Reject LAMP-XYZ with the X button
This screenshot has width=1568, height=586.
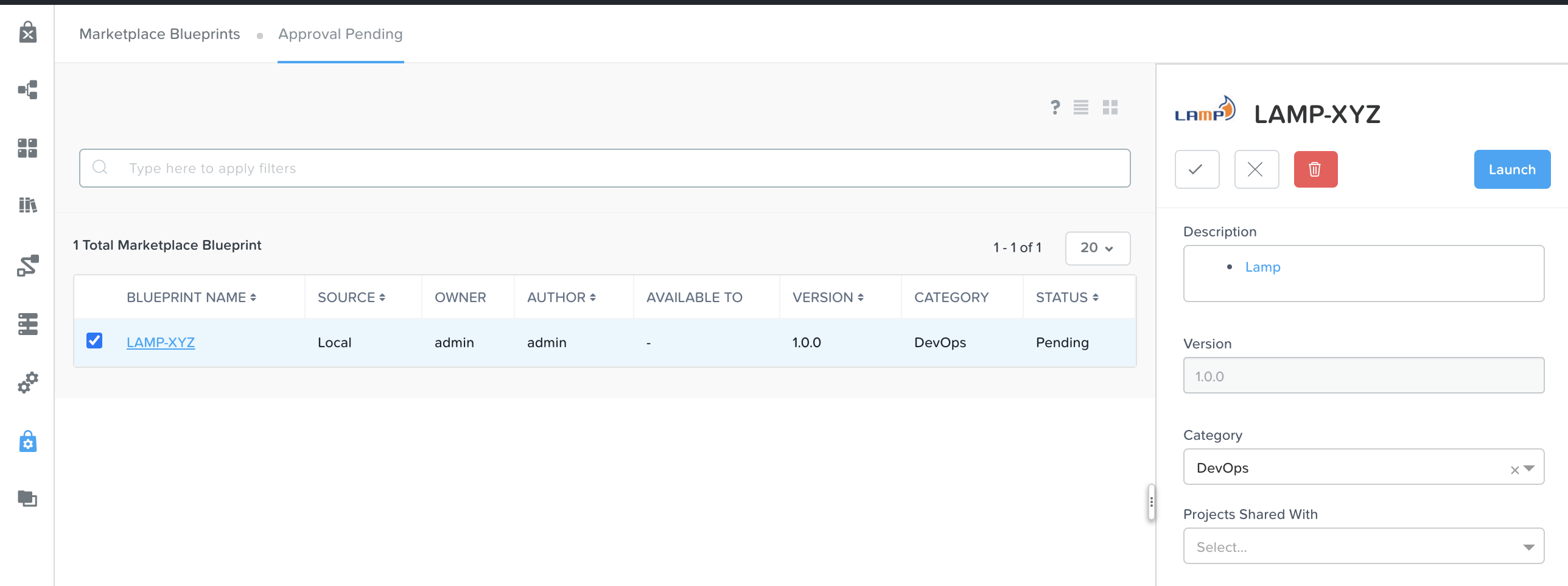1256,169
